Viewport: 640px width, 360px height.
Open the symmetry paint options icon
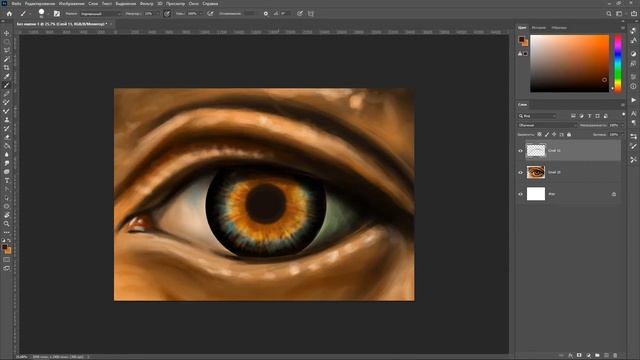pyautogui.click(x=311, y=13)
